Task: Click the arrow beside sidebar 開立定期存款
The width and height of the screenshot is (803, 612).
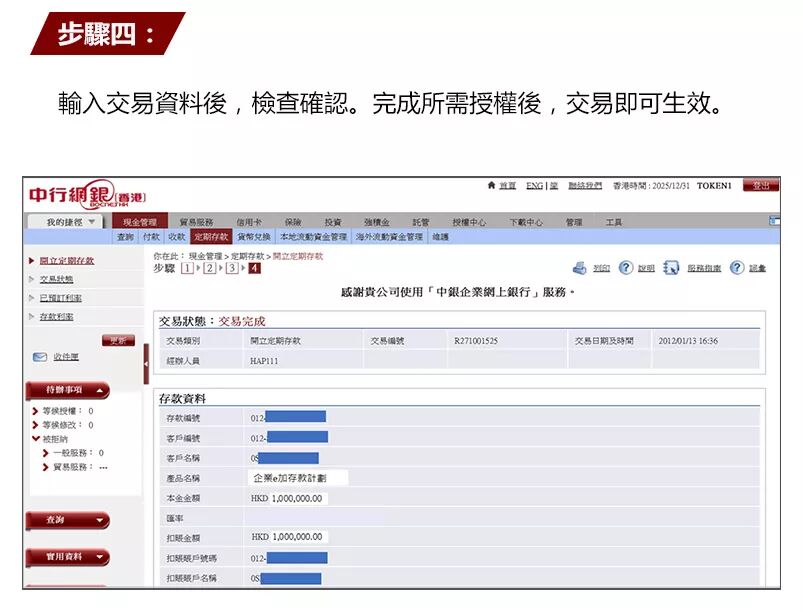Action: pos(32,261)
